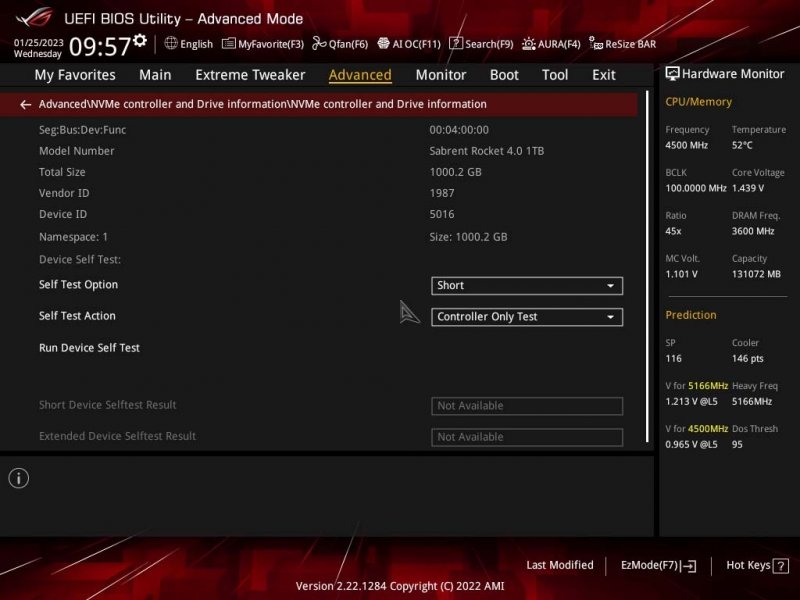Click the 4500 MHz frequency value
The width and height of the screenshot is (800, 600).
pos(687,145)
